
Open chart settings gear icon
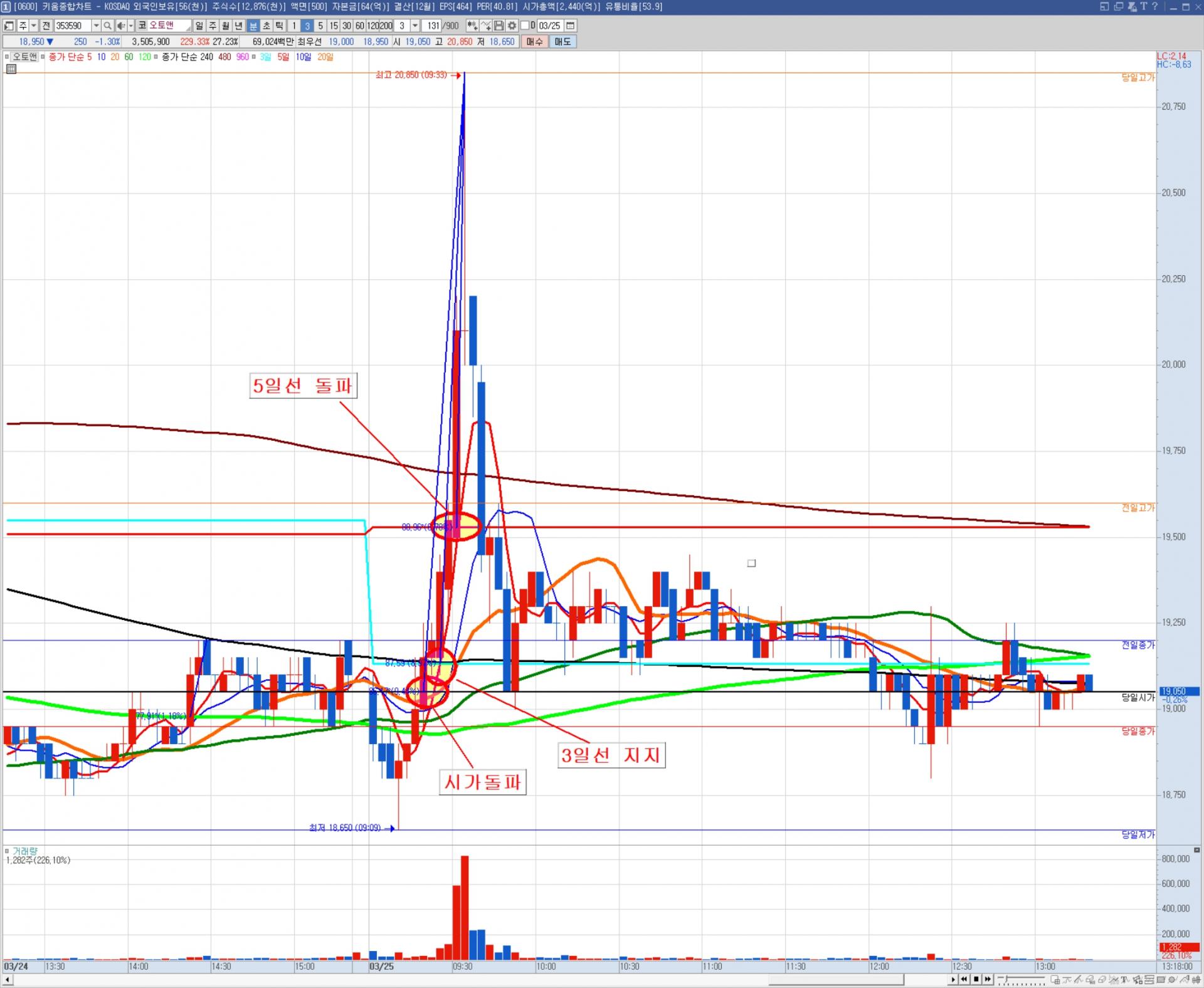click(x=512, y=26)
